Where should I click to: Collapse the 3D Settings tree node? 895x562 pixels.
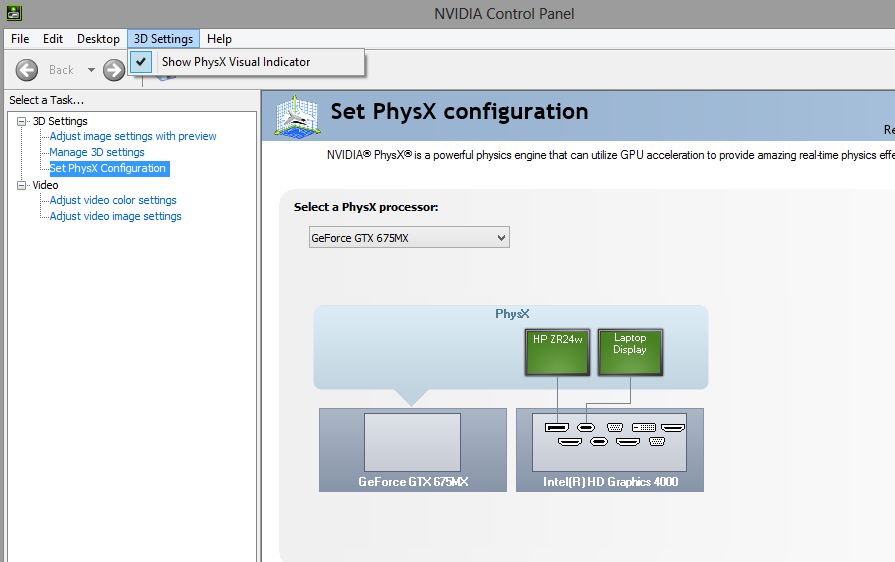[x=23, y=121]
